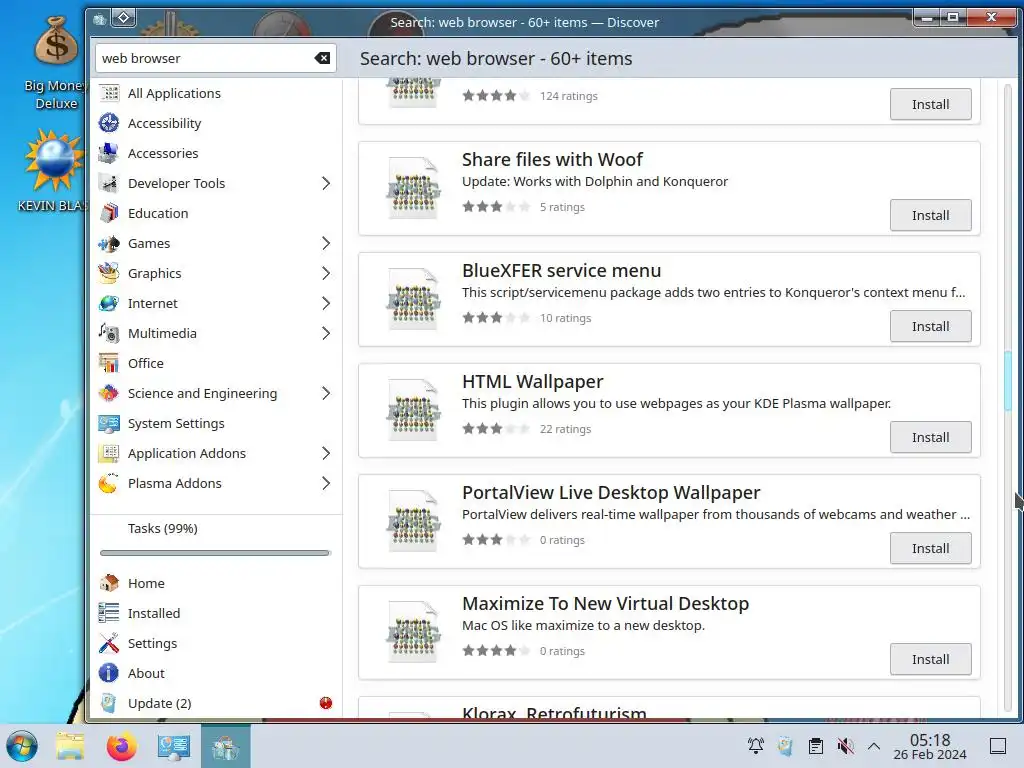Click the notifications bell tray icon

click(756, 746)
